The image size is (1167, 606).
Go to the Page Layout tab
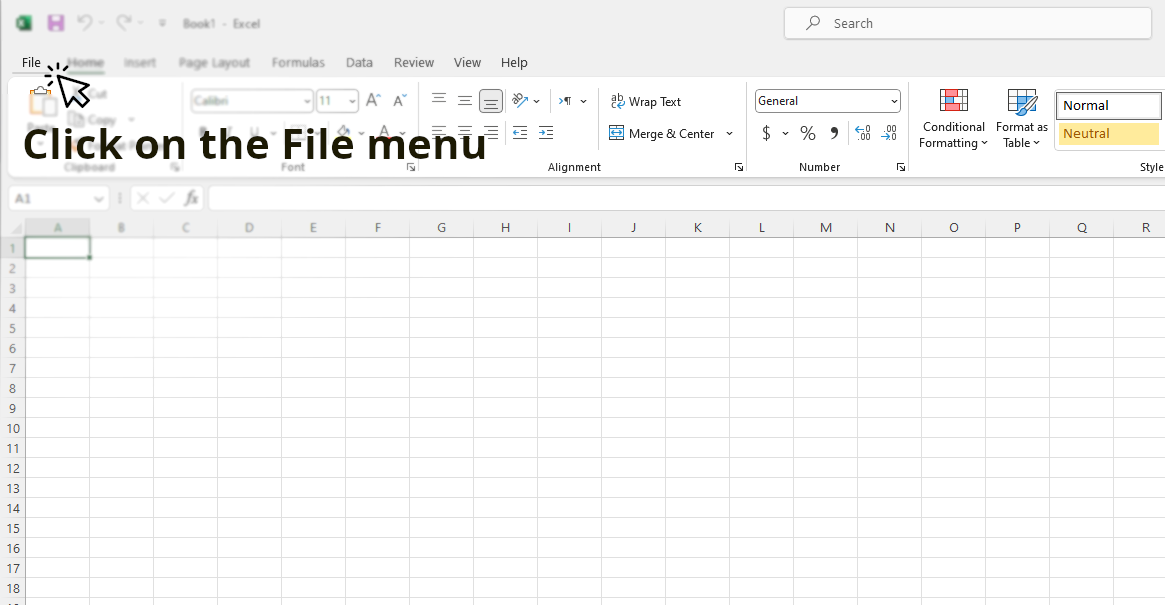pyautogui.click(x=214, y=63)
